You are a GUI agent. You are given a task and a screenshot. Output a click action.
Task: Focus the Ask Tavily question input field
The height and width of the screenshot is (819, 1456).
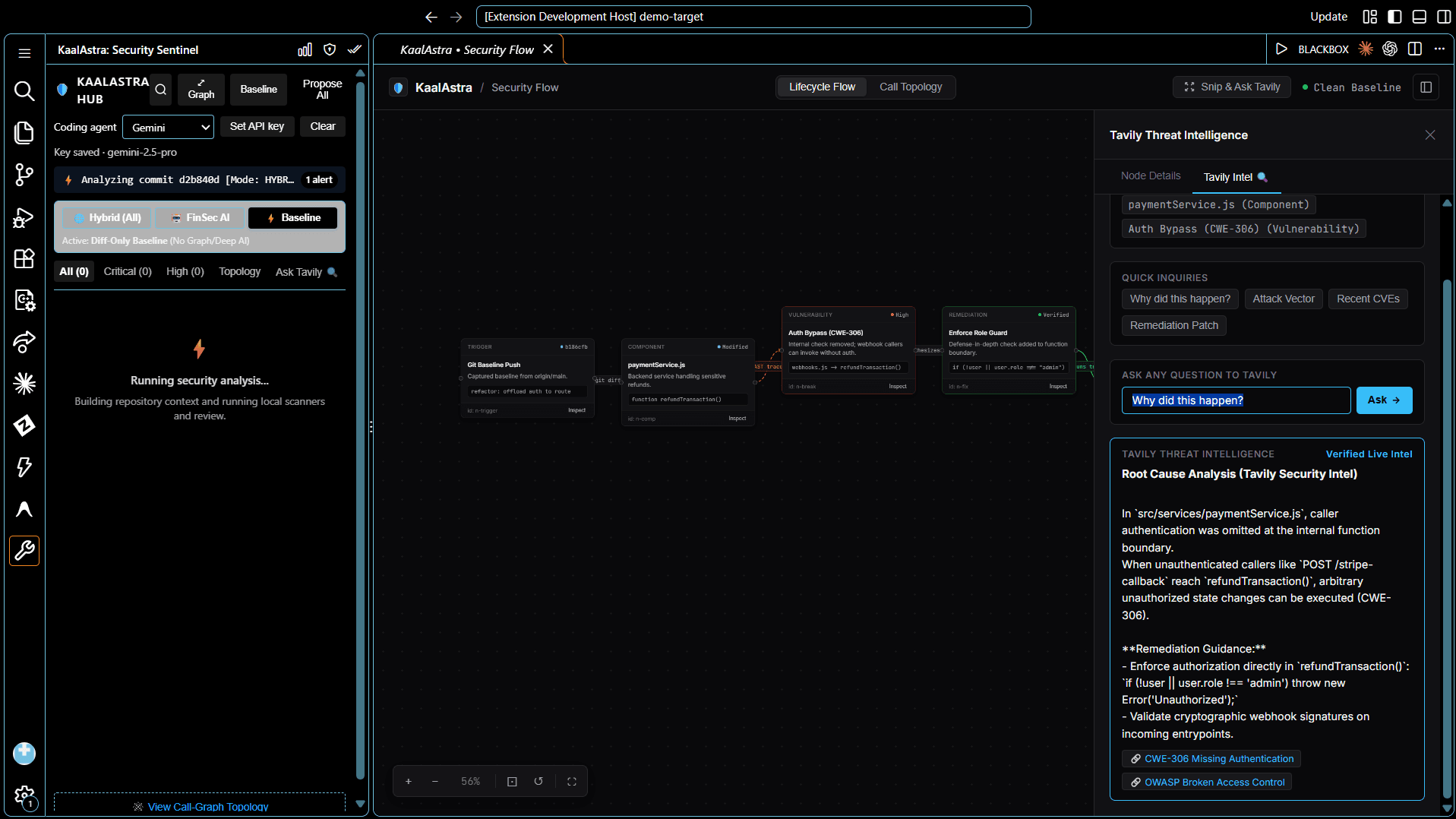[1236, 400]
